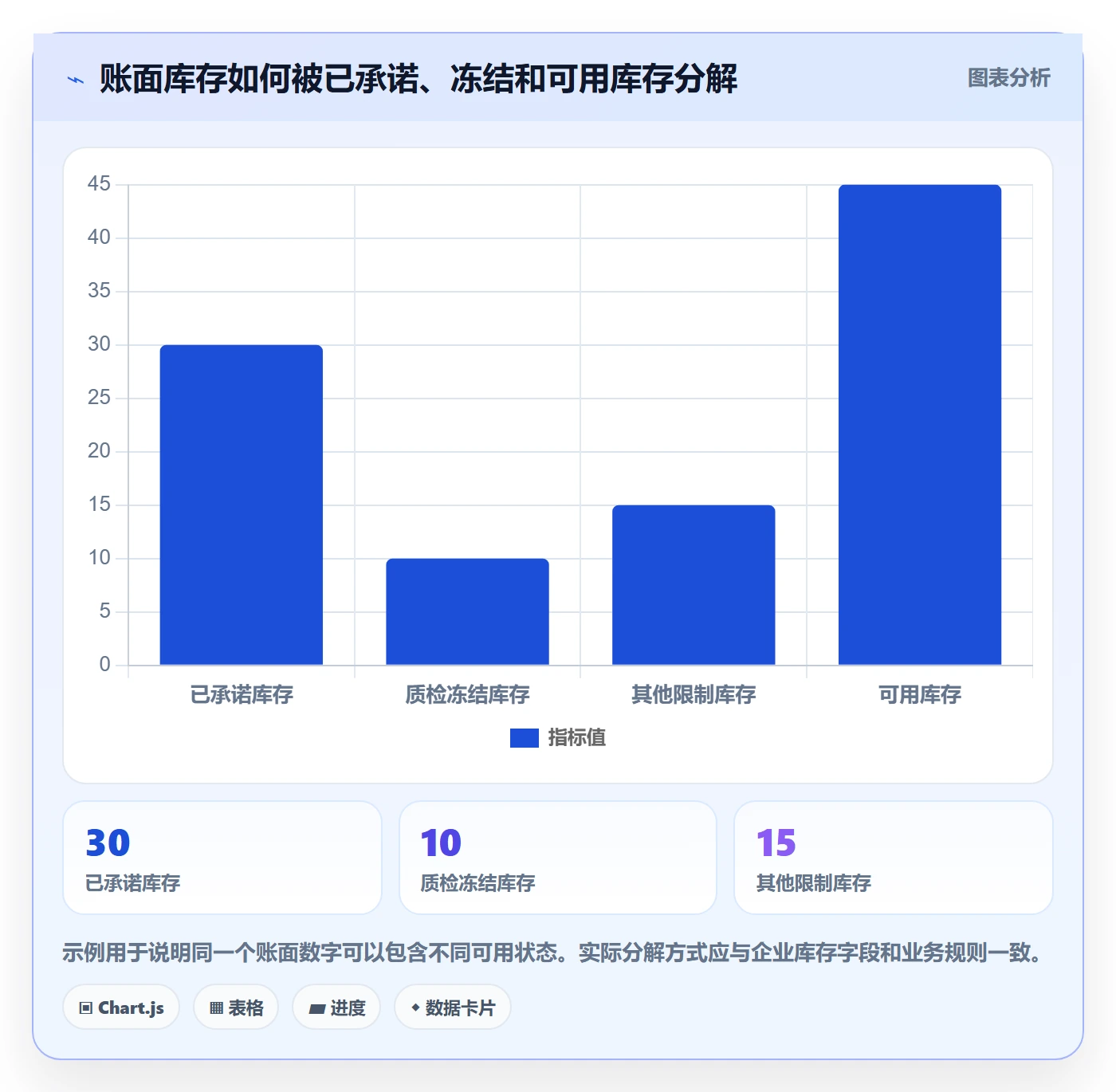Click the 质检冻结库存 bar in chart
This screenshot has height=1092, width=1116.
click(x=468, y=611)
